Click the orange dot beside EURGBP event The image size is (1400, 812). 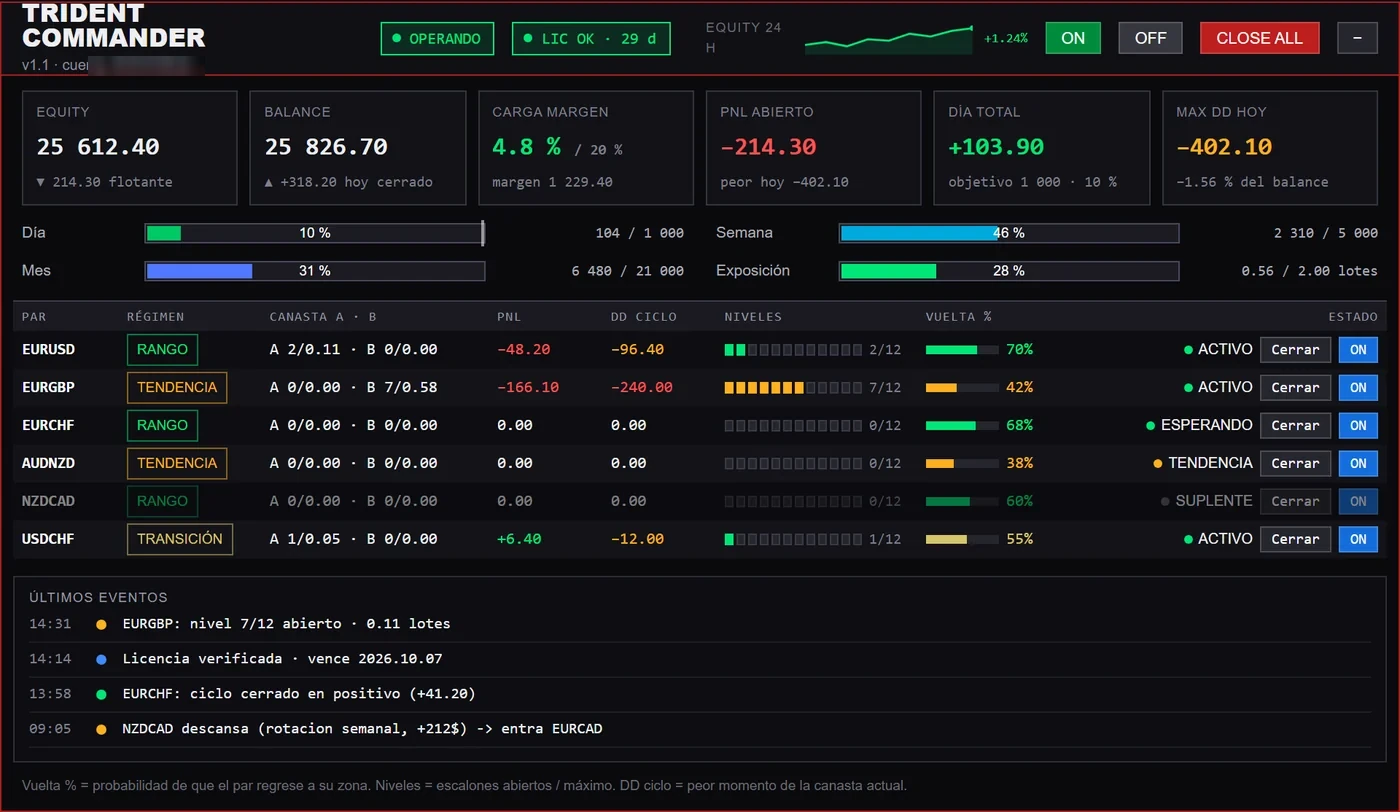(x=101, y=624)
